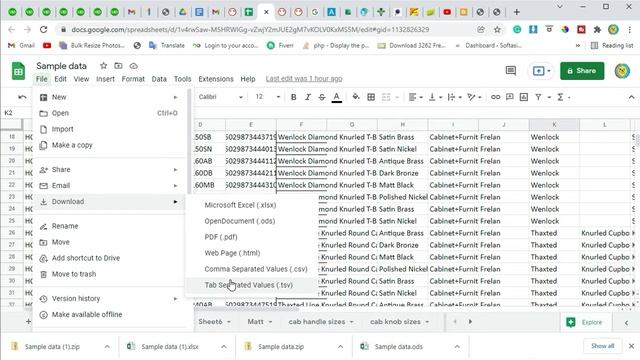This screenshot has width=640, height=360.
Task: Insert a link with the chain icon
Action: [x=495, y=97]
